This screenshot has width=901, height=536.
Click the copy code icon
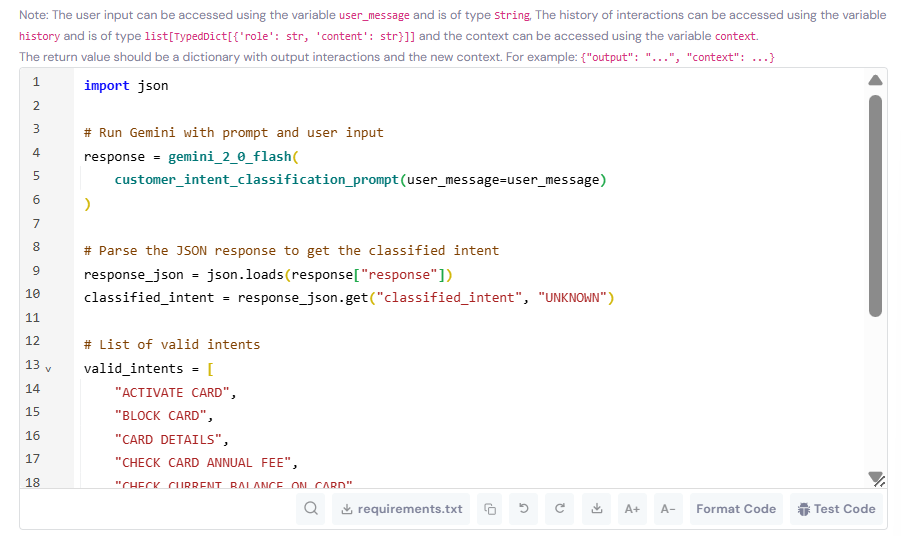490,509
